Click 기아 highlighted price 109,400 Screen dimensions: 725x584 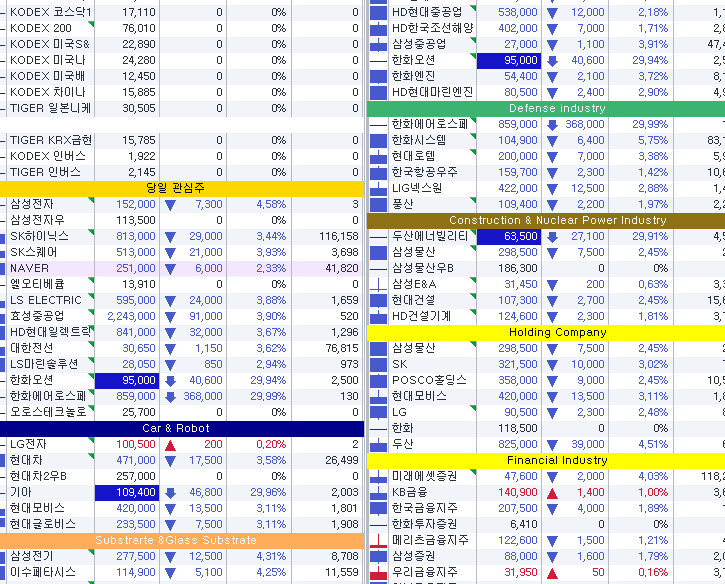127,492
